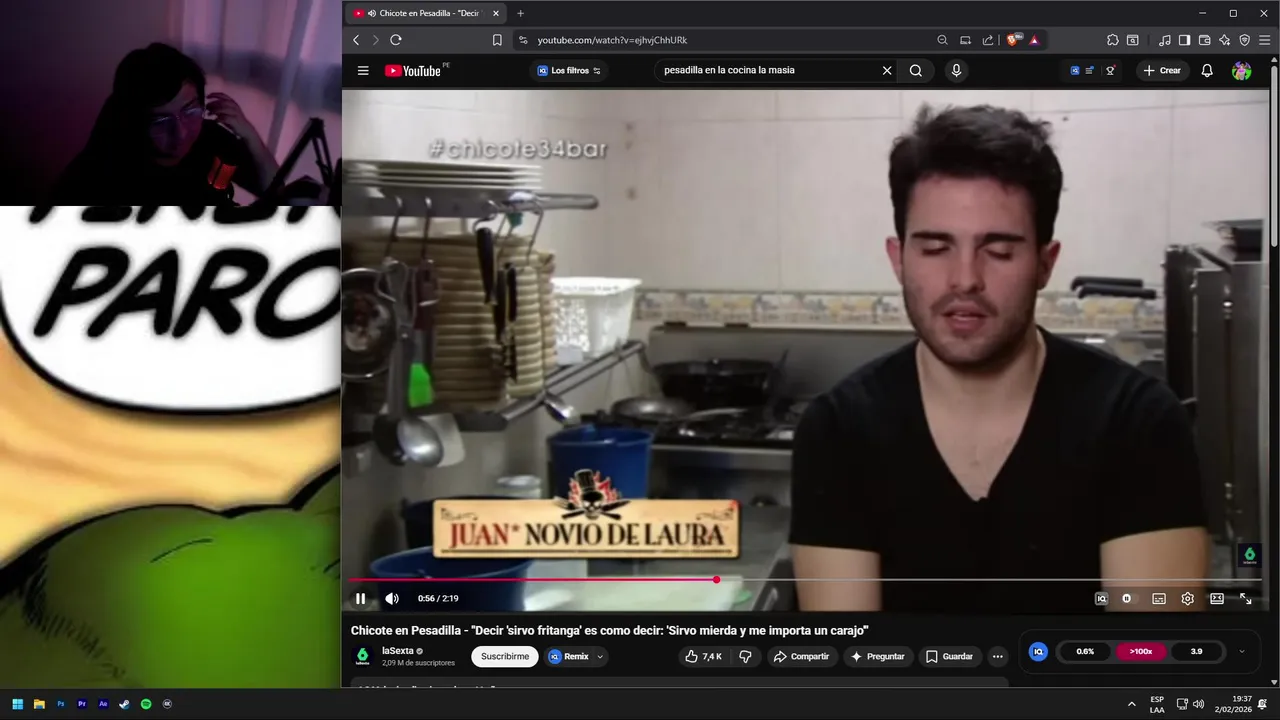Show hidden system tray icons
The height and width of the screenshot is (720, 1280).
(x=1132, y=704)
